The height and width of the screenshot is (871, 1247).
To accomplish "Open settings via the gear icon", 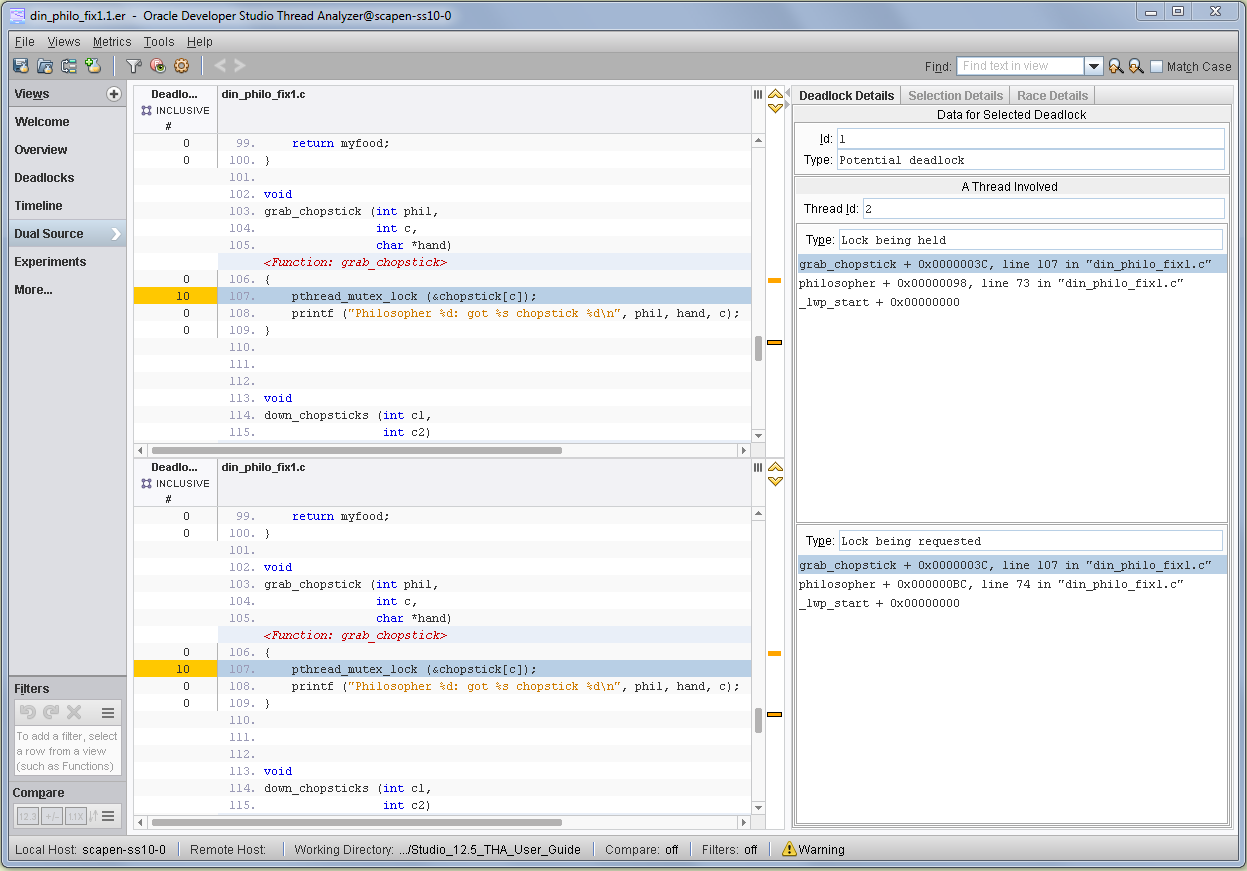I will (x=181, y=66).
